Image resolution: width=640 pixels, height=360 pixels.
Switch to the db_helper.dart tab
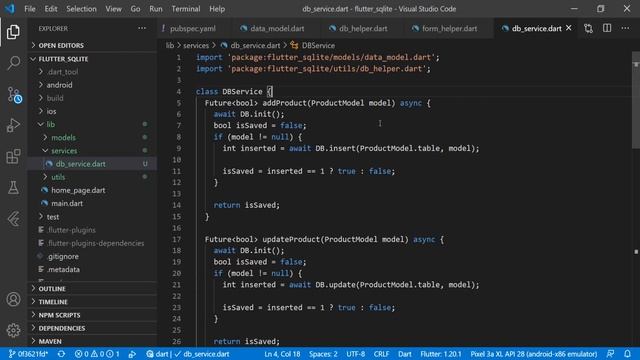coord(363,28)
